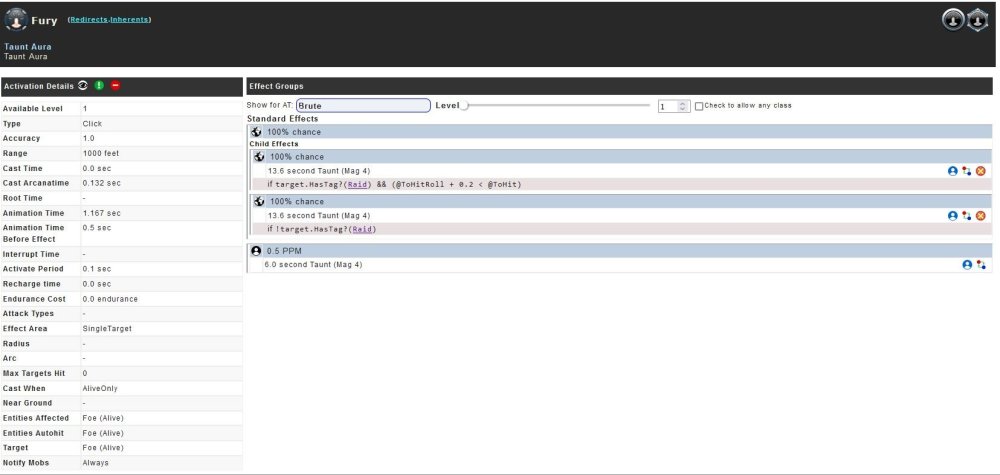The height and width of the screenshot is (475, 1000).
Task: Click red-blue arrows icon on second 13.6 Taunt row
Action: (967, 216)
